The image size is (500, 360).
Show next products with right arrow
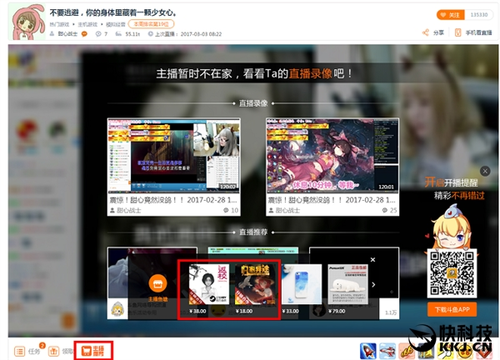tap(373, 284)
